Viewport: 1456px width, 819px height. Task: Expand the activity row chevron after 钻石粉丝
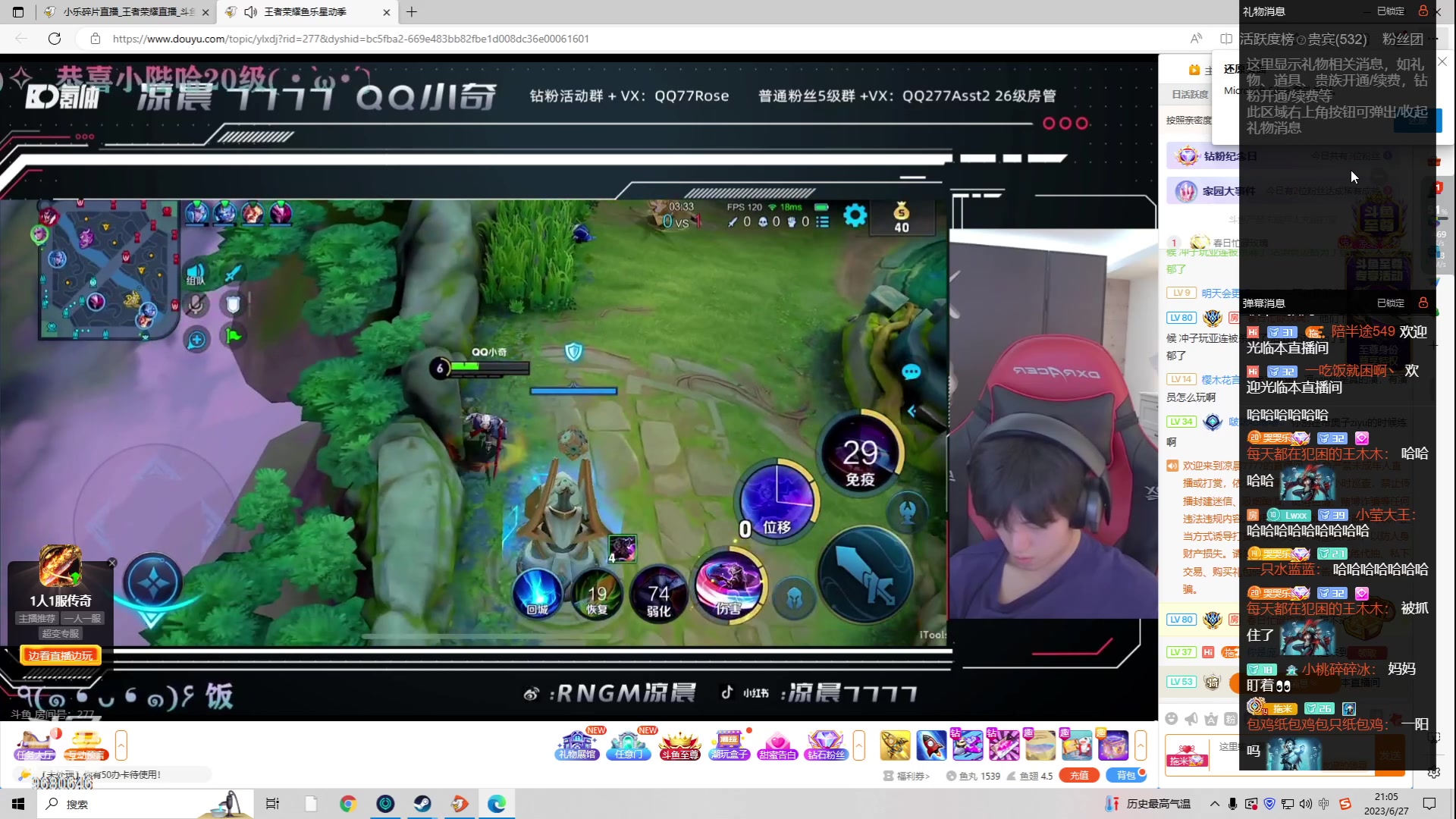pos(859,745)
